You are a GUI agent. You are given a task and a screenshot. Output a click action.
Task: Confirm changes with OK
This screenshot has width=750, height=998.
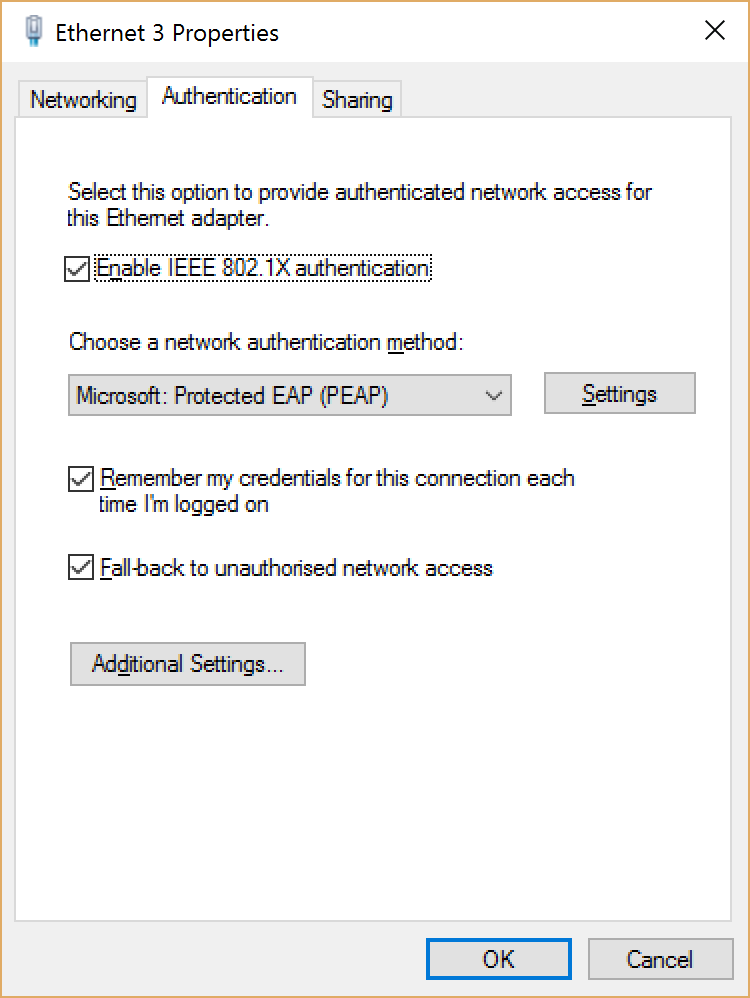[x=498, y=958]
